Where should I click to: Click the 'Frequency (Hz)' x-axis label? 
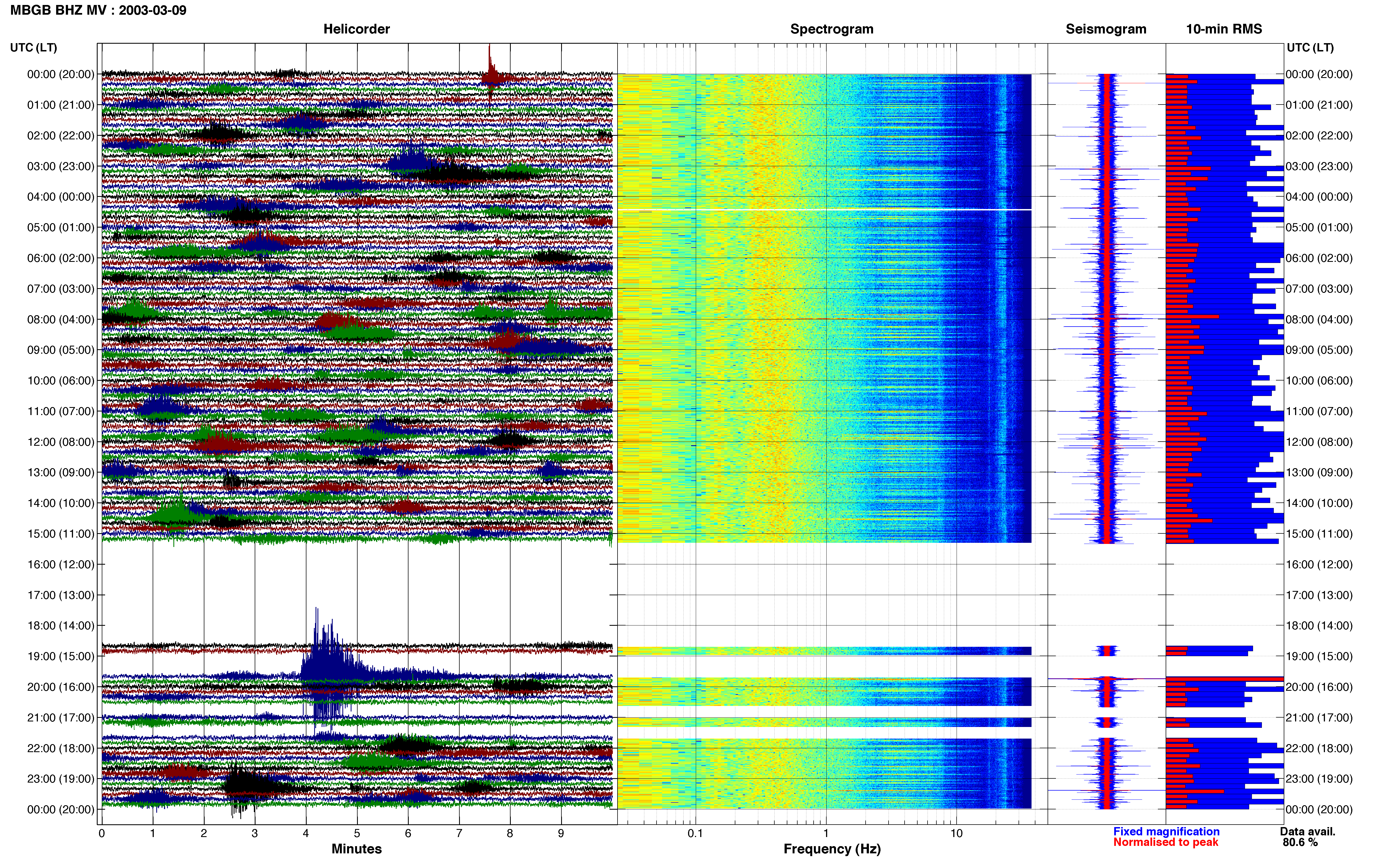coord(832,849)
